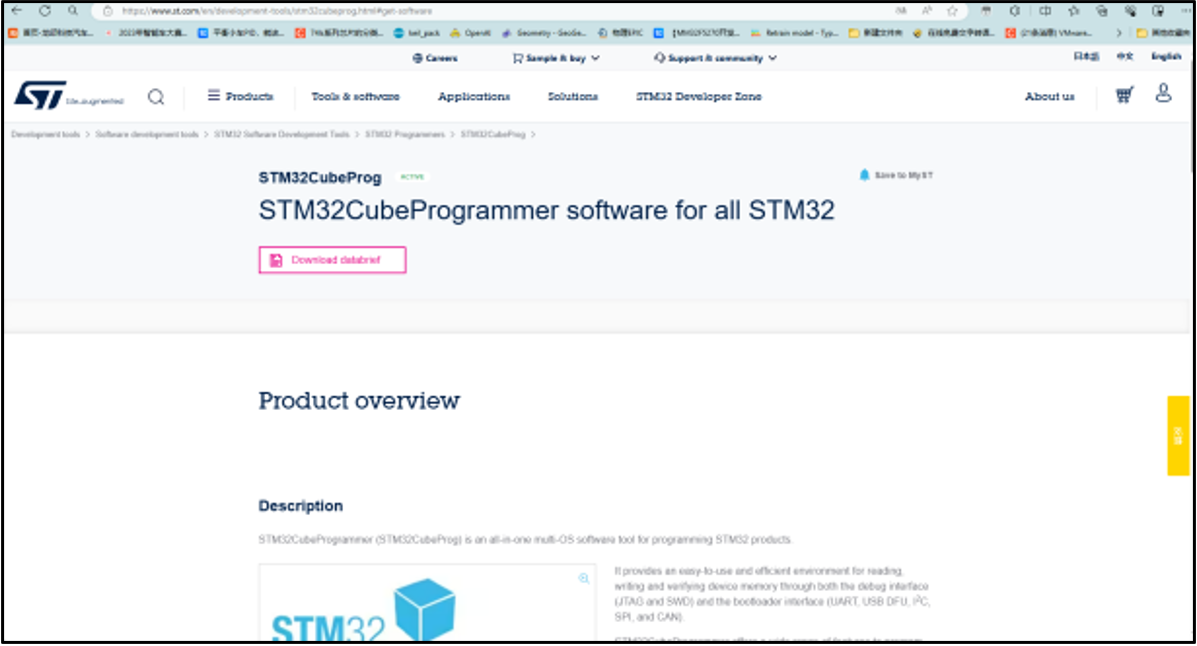Open the keil_pack bookmark
This screenshot has width=1197, height=646.
point(417,33)
